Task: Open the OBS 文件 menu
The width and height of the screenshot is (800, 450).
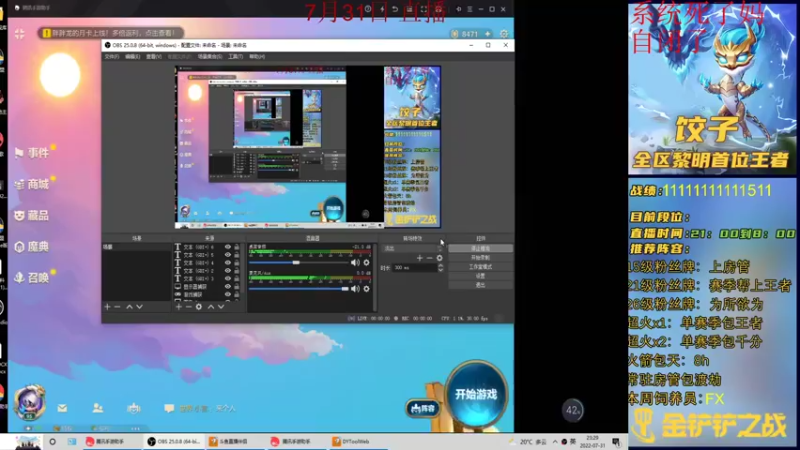Action: tap(112, 57)
